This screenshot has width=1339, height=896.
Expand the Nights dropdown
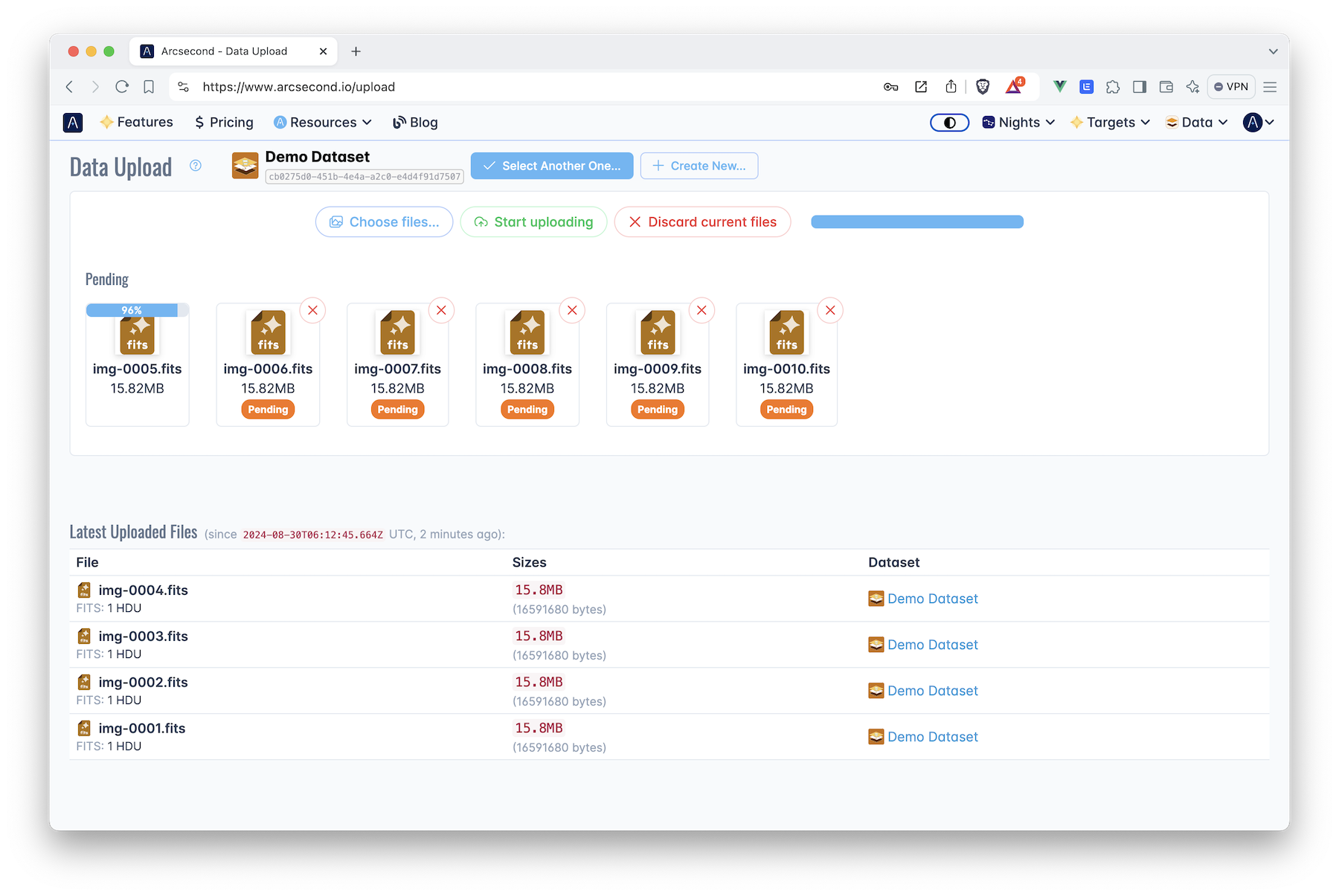pyautogui.click(x=1018, y=122)
